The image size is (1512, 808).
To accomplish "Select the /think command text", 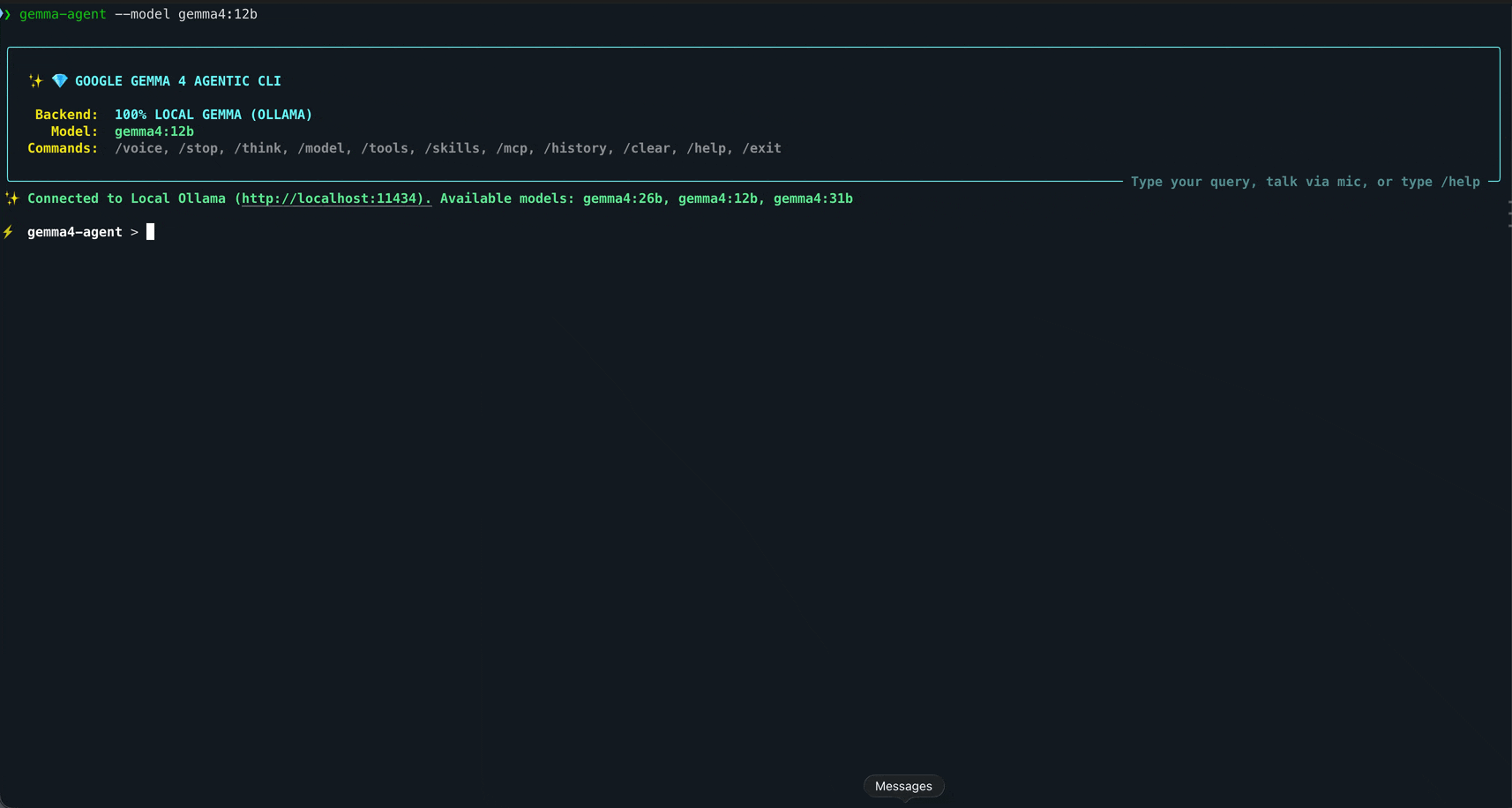I will (x=258, y=148).
